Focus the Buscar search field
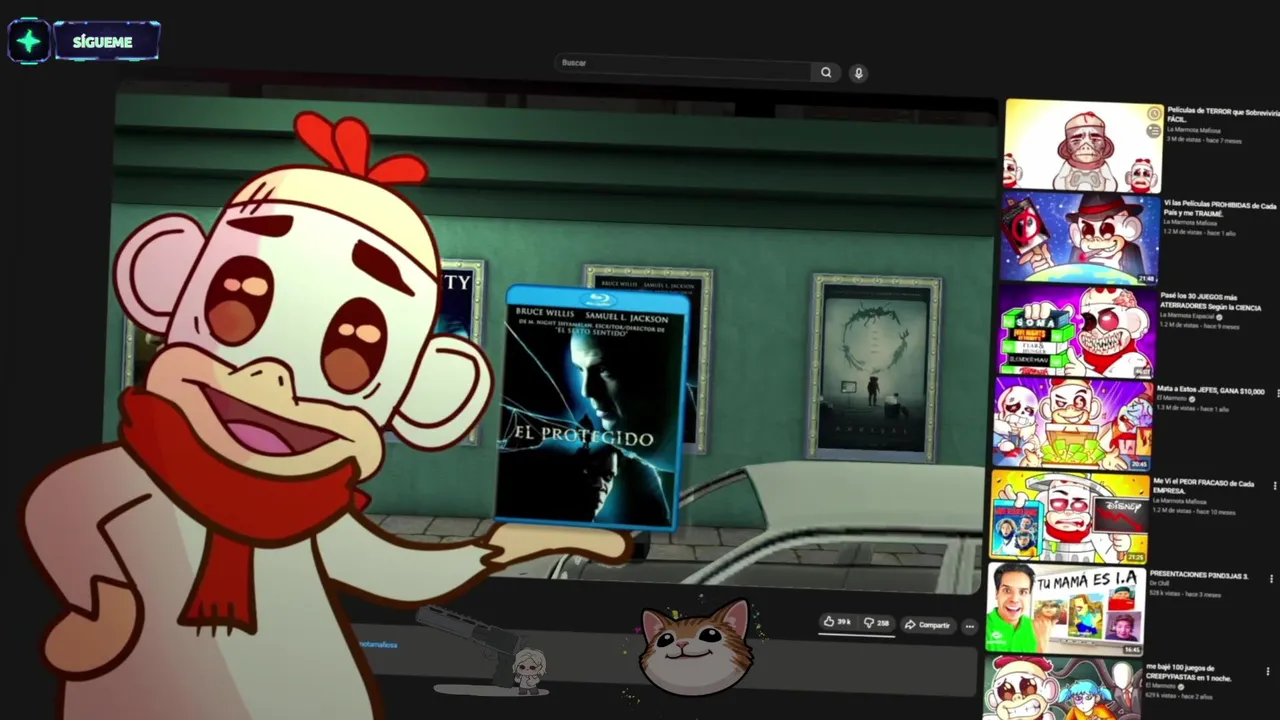 coord(683,67)
